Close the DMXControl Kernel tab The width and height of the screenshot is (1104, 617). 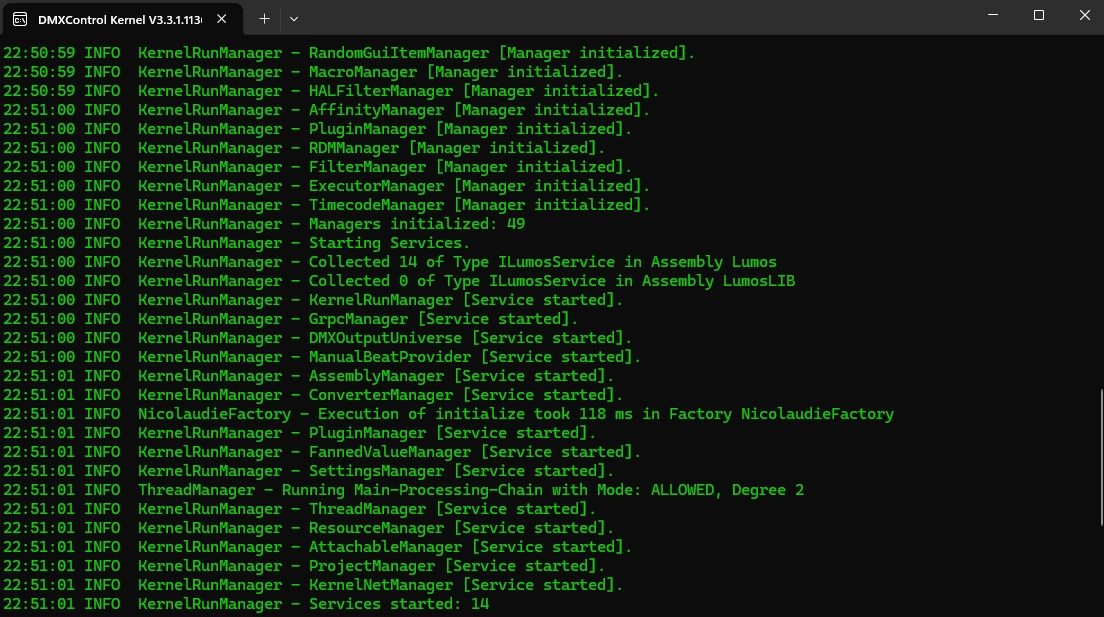222,19
